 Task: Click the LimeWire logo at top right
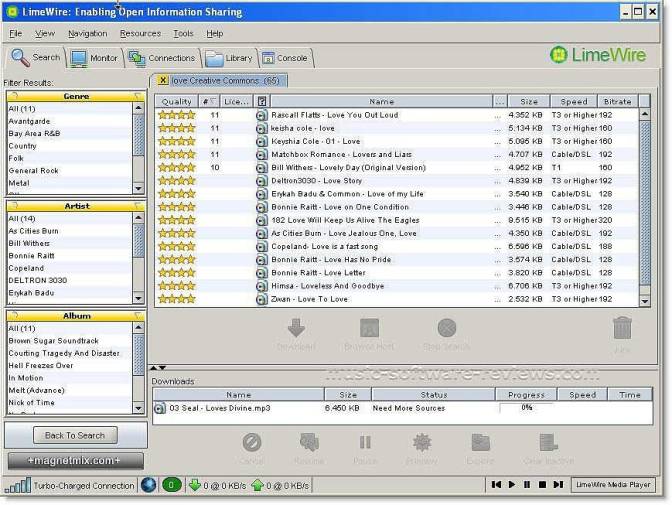pos(598,55)
